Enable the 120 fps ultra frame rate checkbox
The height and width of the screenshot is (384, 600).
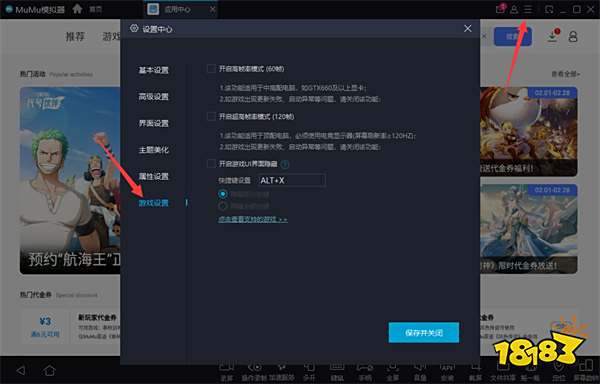(211, 116)
